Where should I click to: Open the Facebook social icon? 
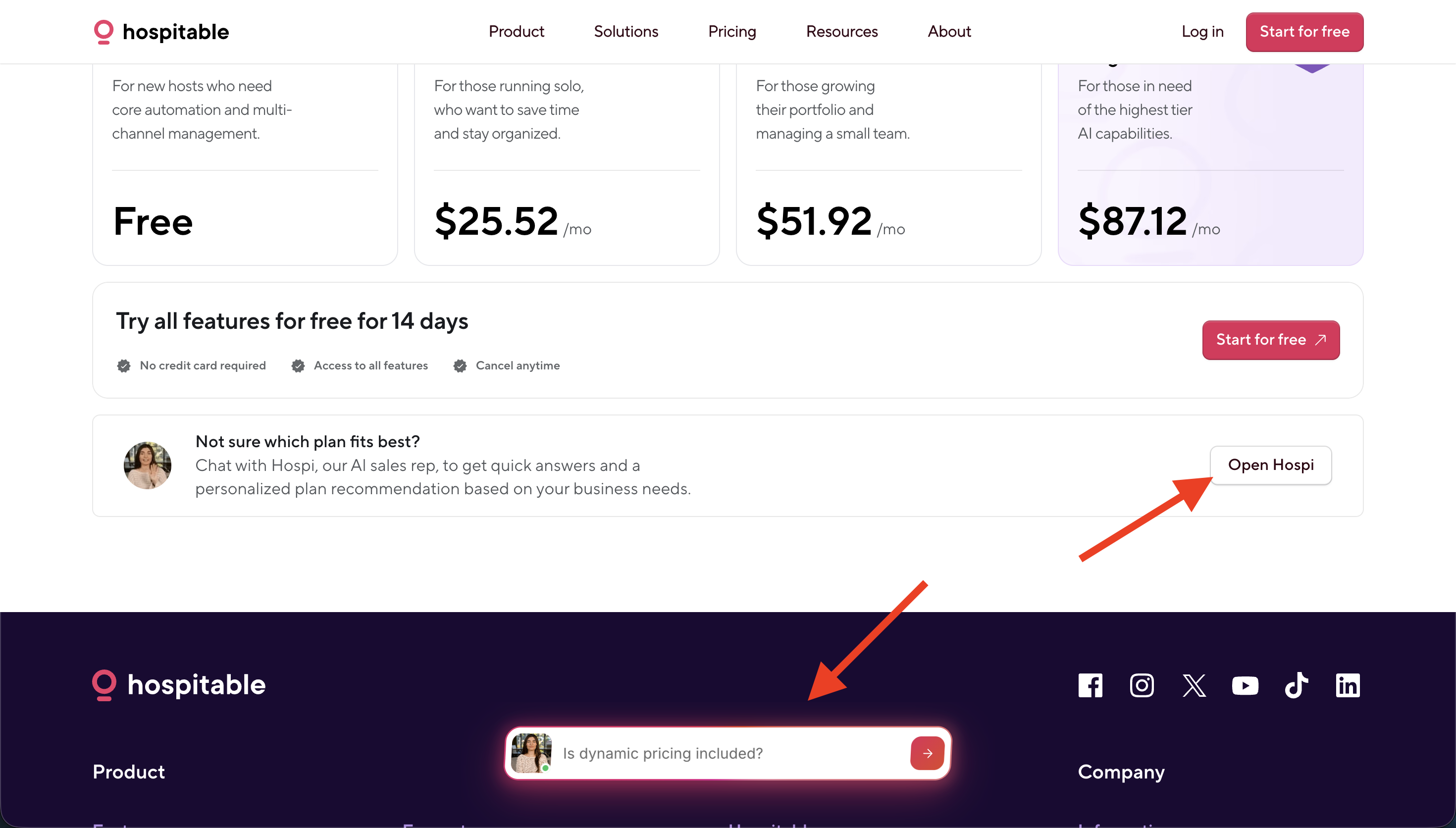[1090, 685]
